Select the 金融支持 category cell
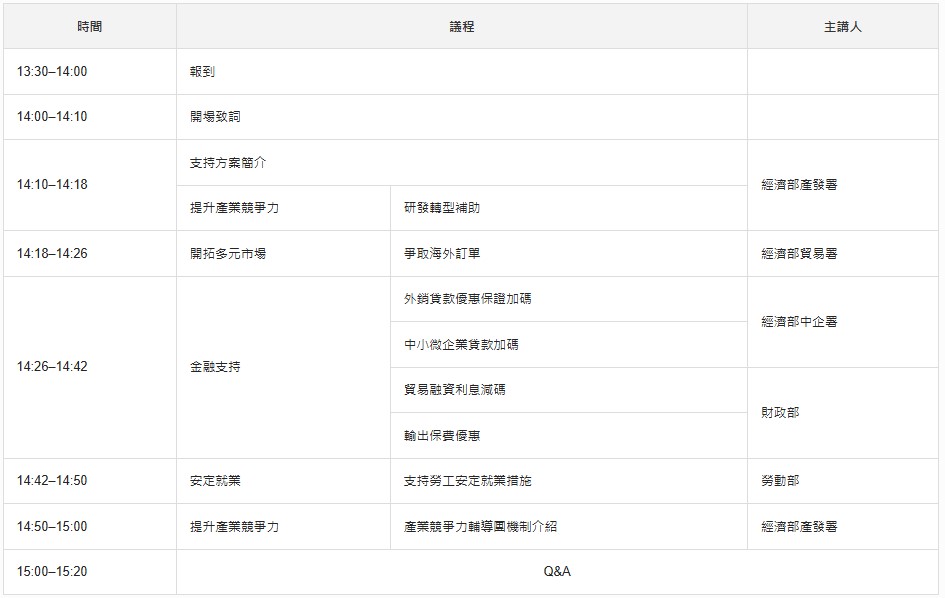The width and height of the screenshot is (945, 598). [x=215, y=367]
